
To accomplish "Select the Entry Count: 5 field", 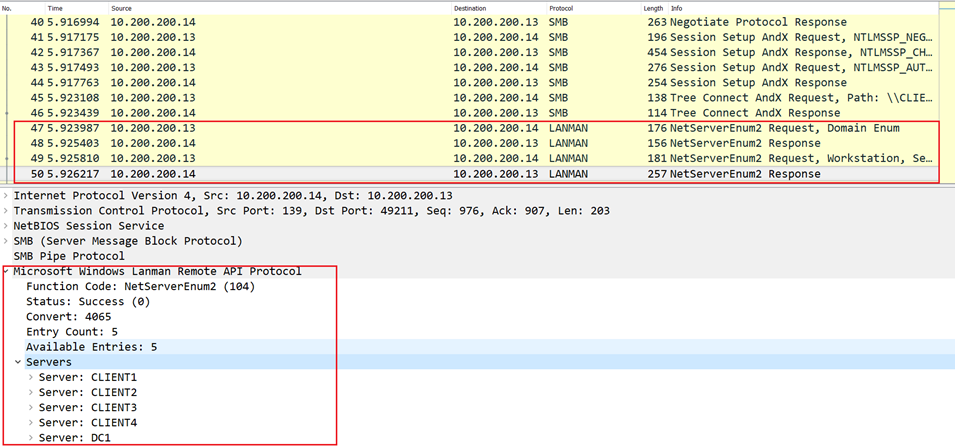I will pos(70,332).
